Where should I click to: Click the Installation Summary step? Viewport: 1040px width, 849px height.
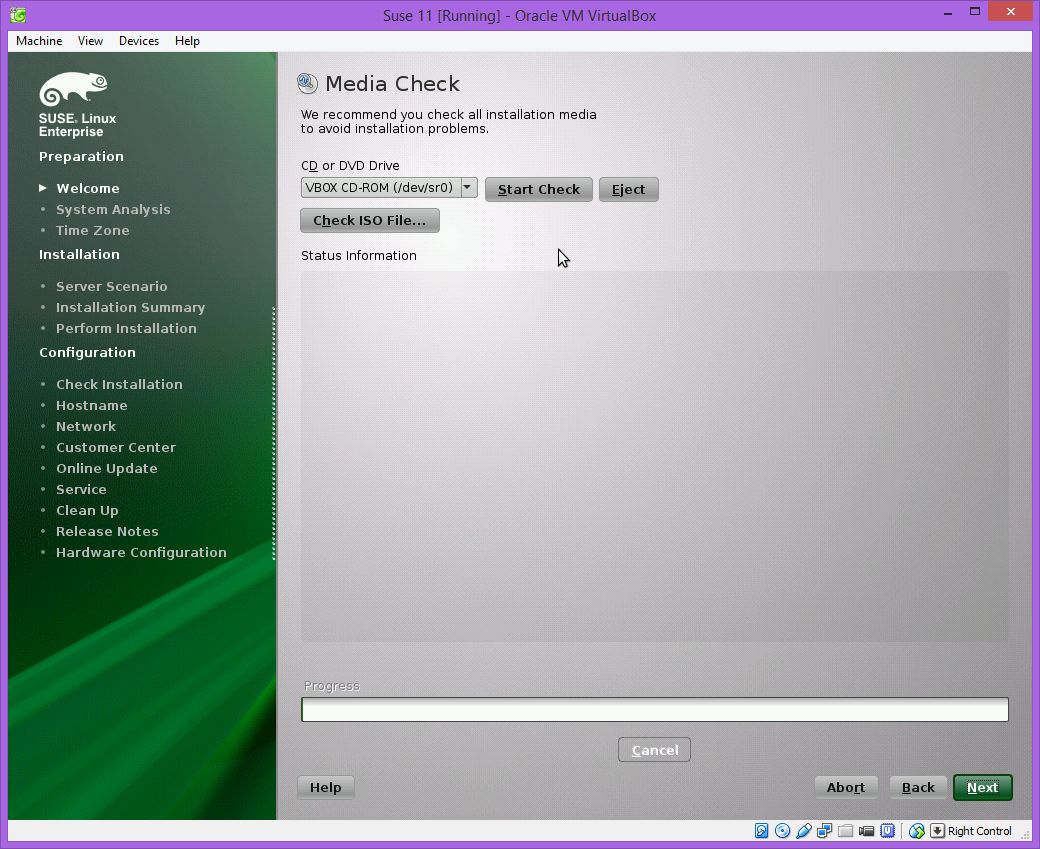click(x=130, y=308)
